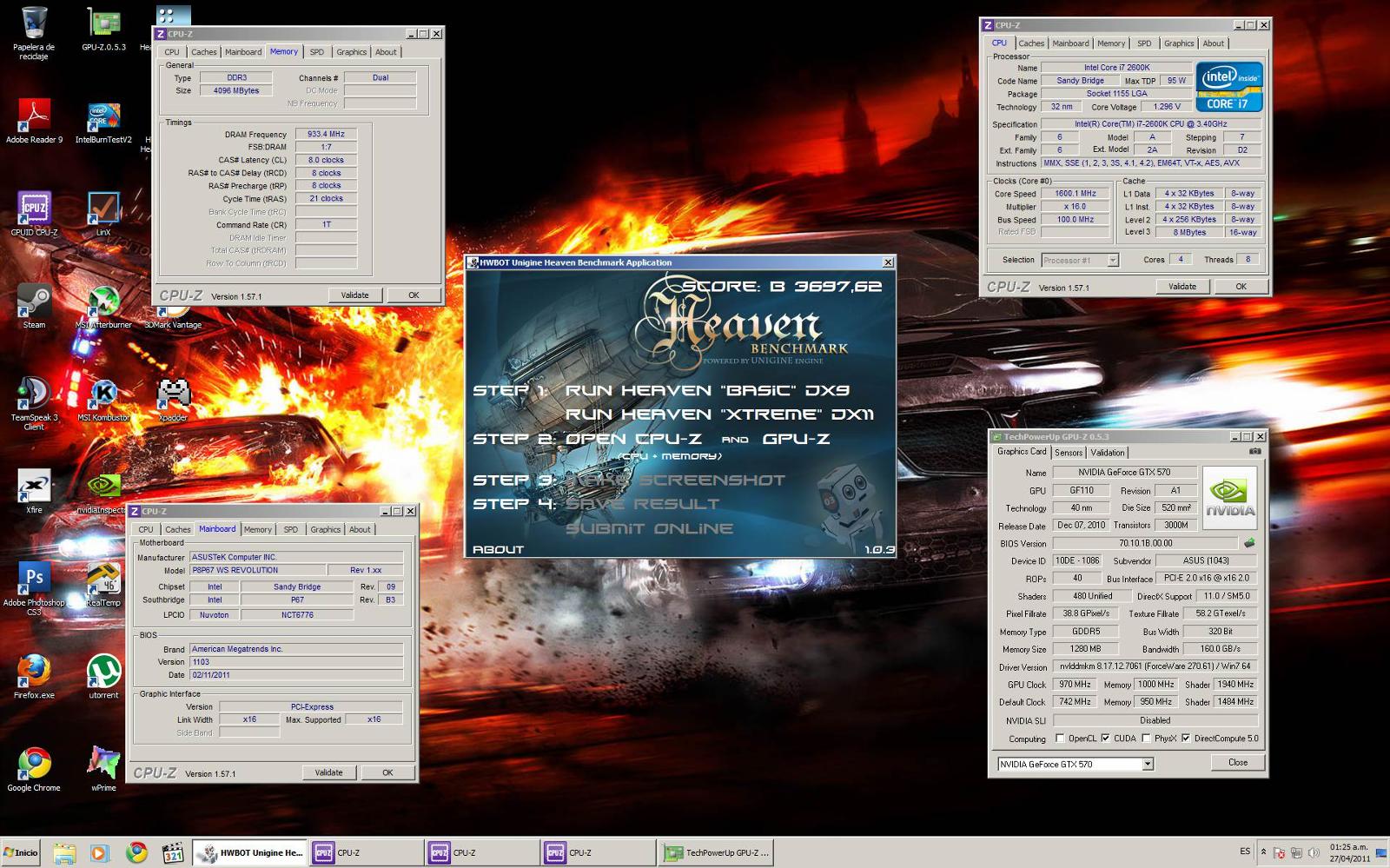Open Processor #1 selection dropdown
The width and height of the screenshot is (1390, 868).
[x=1113, y=260]
